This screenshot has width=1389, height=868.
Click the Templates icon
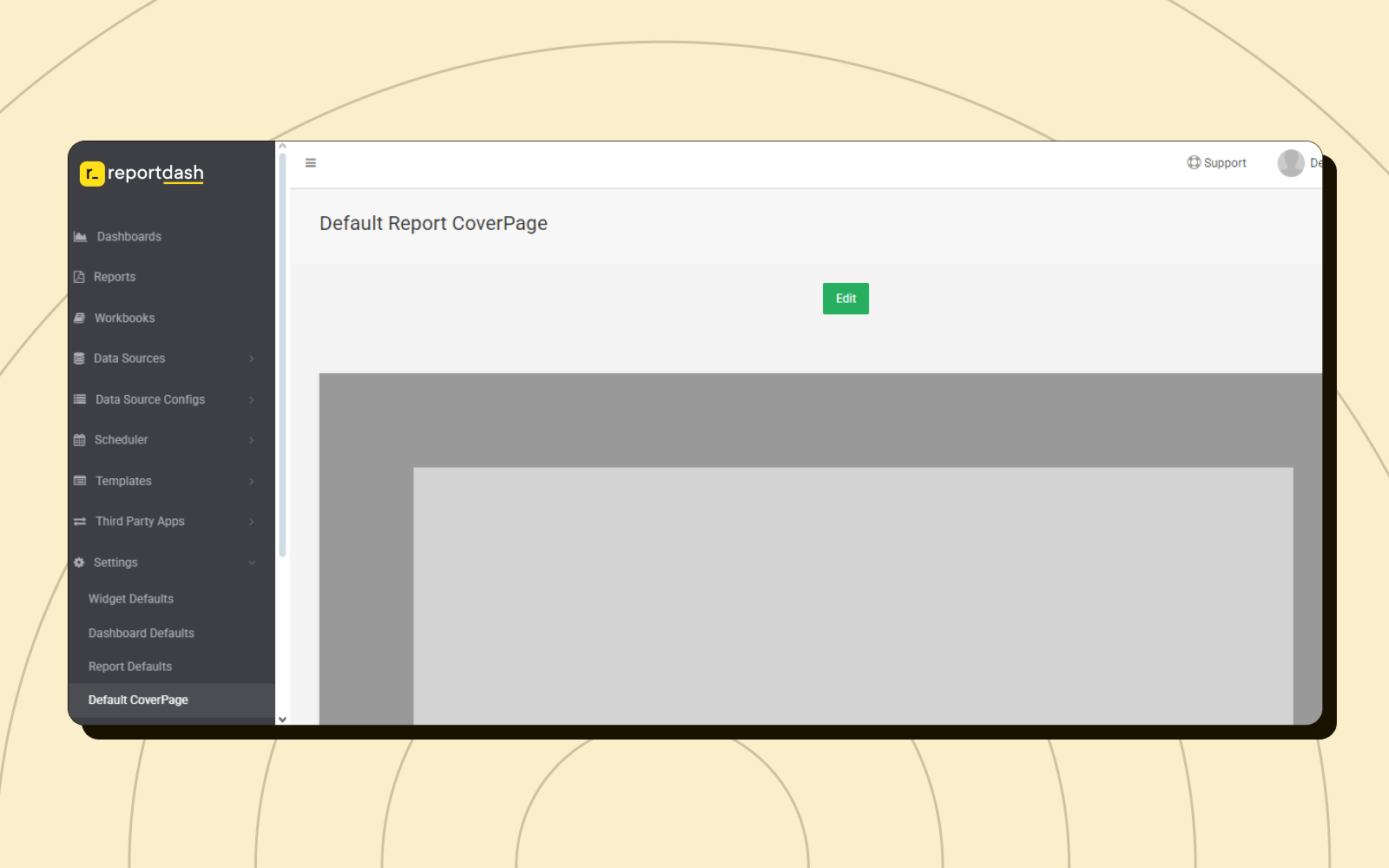(x=80, y=481)
